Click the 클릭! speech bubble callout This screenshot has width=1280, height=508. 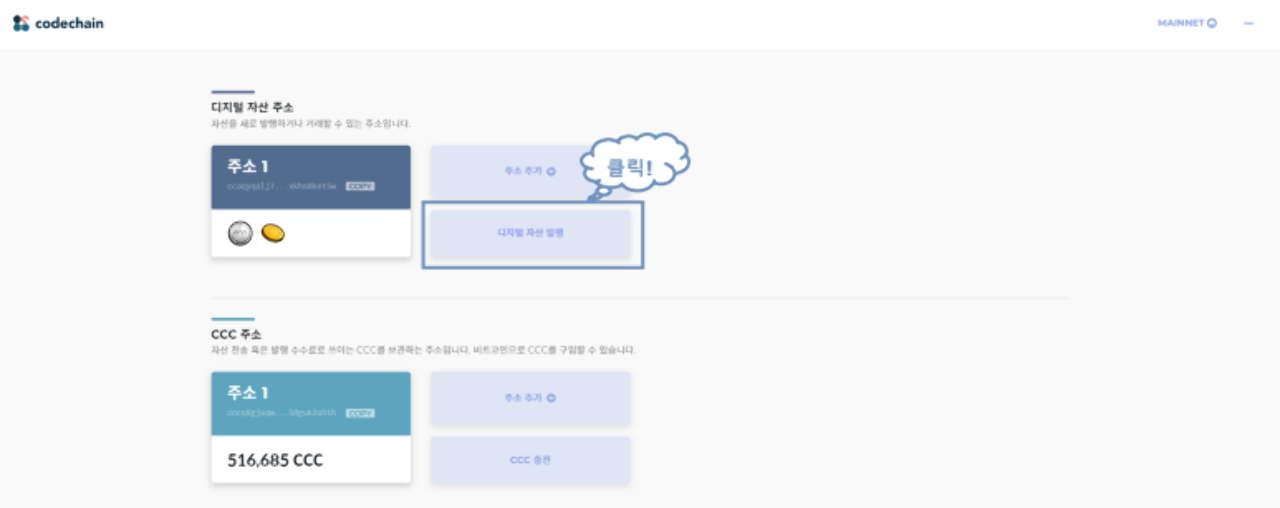coord(631,166)
